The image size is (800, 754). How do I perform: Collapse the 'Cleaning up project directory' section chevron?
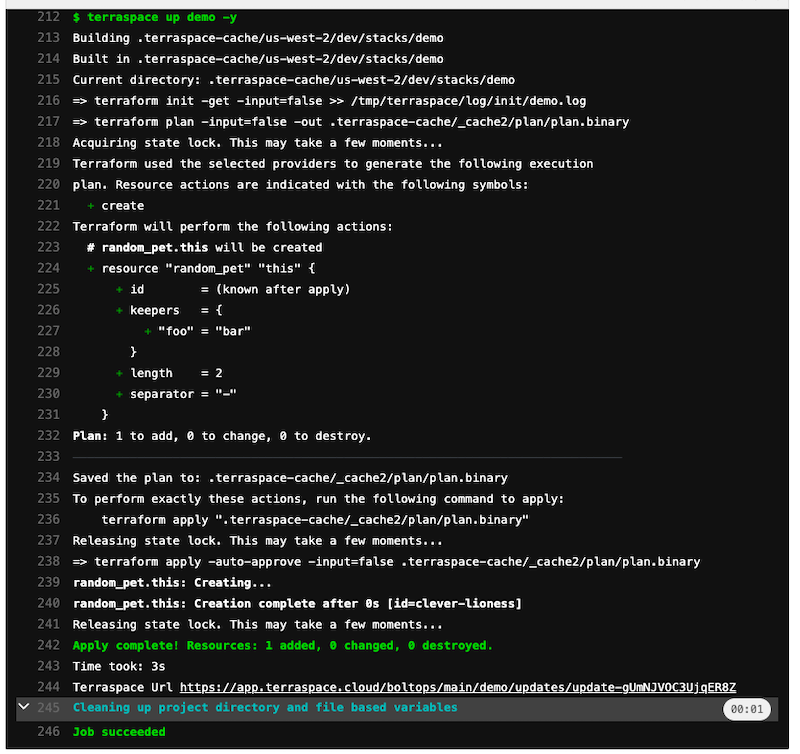[23, 707]
